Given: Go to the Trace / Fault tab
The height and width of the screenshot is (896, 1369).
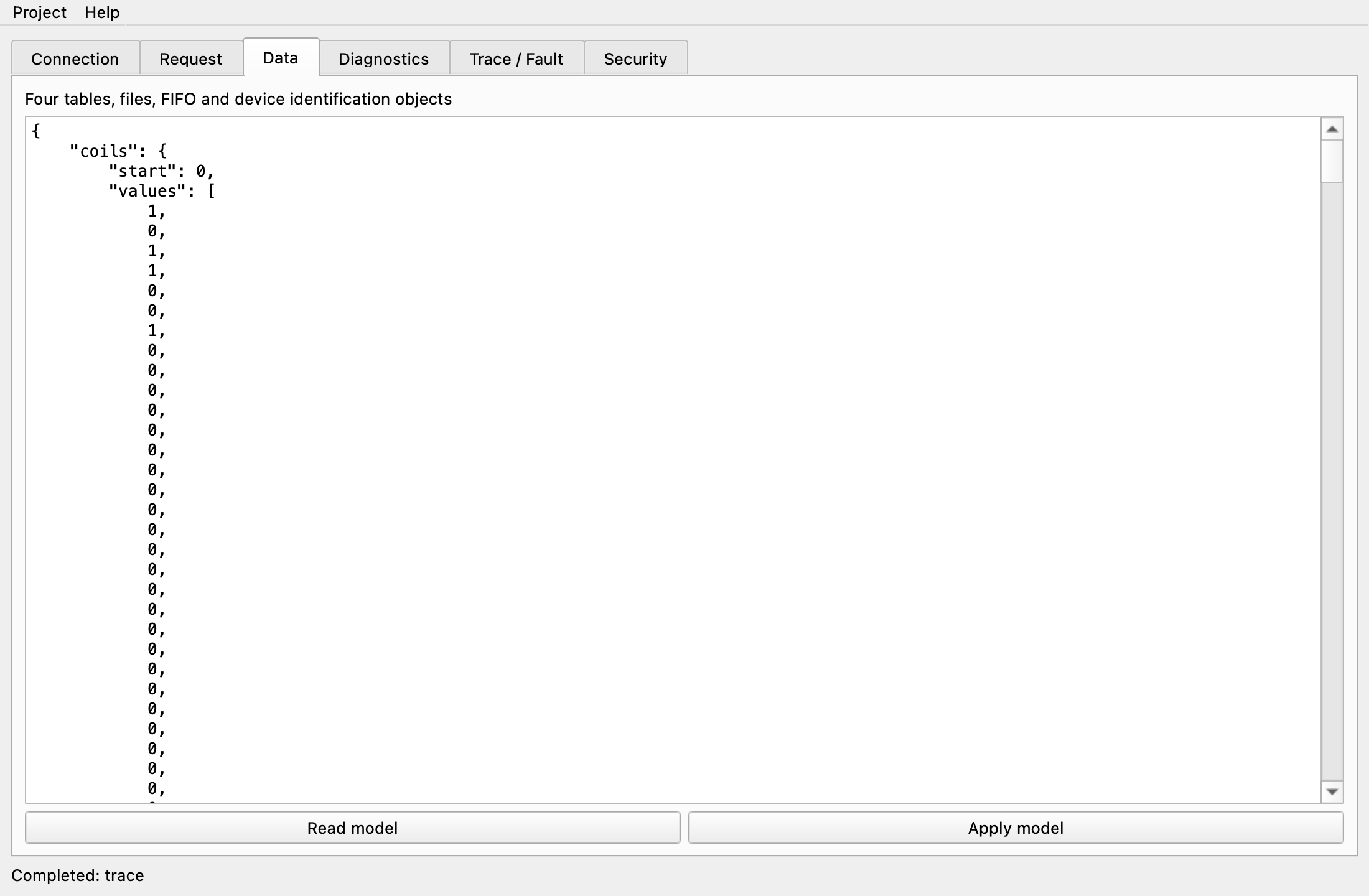Looking at the screenshot, I should click(516, 58).
